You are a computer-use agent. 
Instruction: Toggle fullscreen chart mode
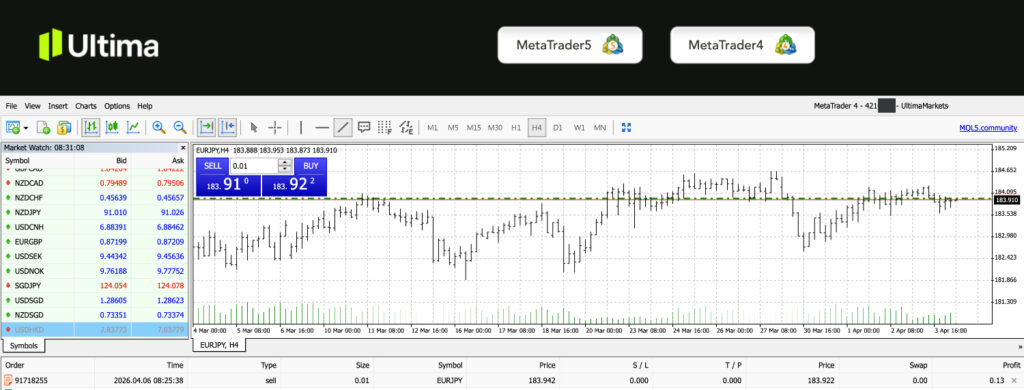coord(626,127)
